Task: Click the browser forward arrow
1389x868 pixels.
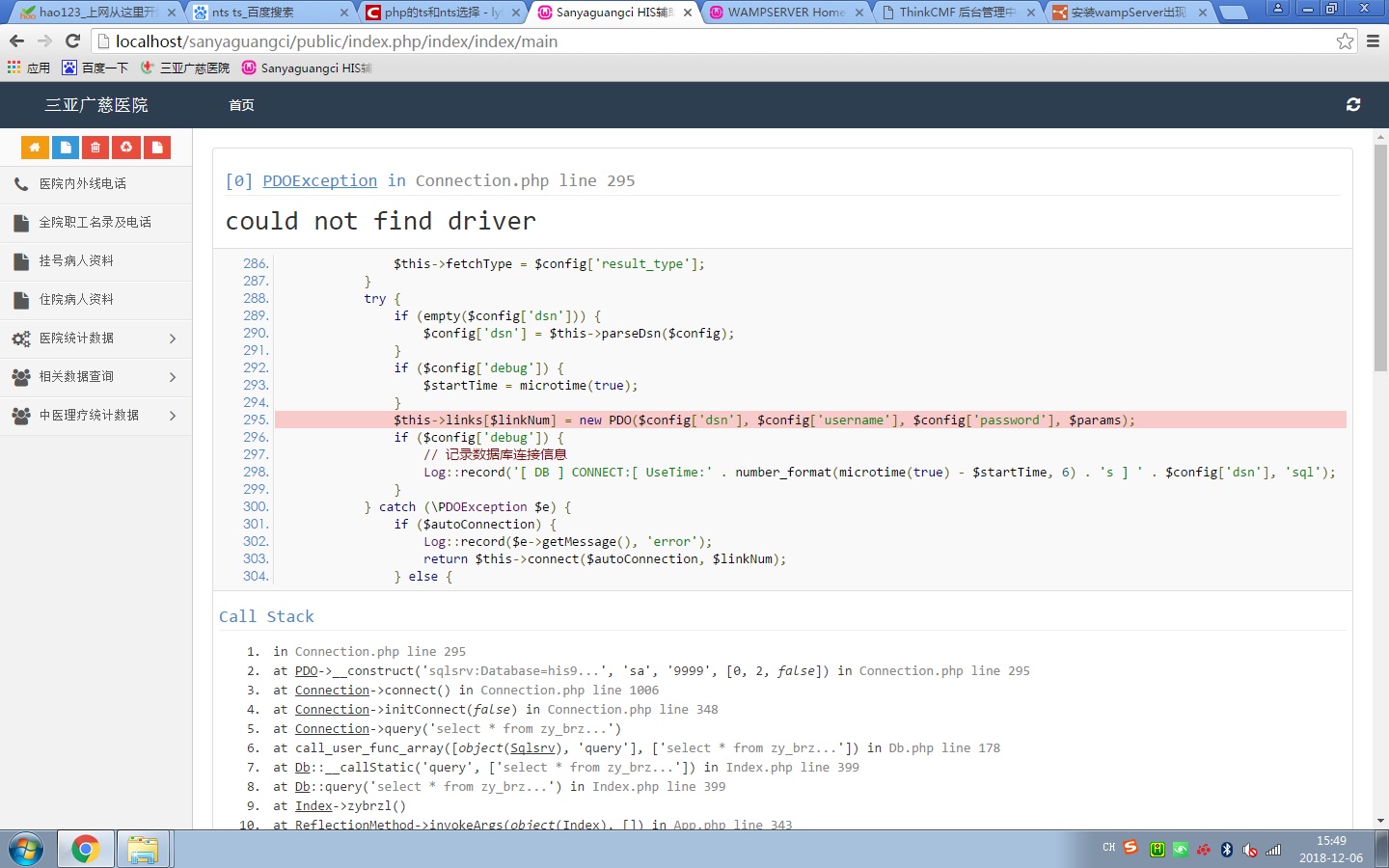Action: [x=44, y=41]
